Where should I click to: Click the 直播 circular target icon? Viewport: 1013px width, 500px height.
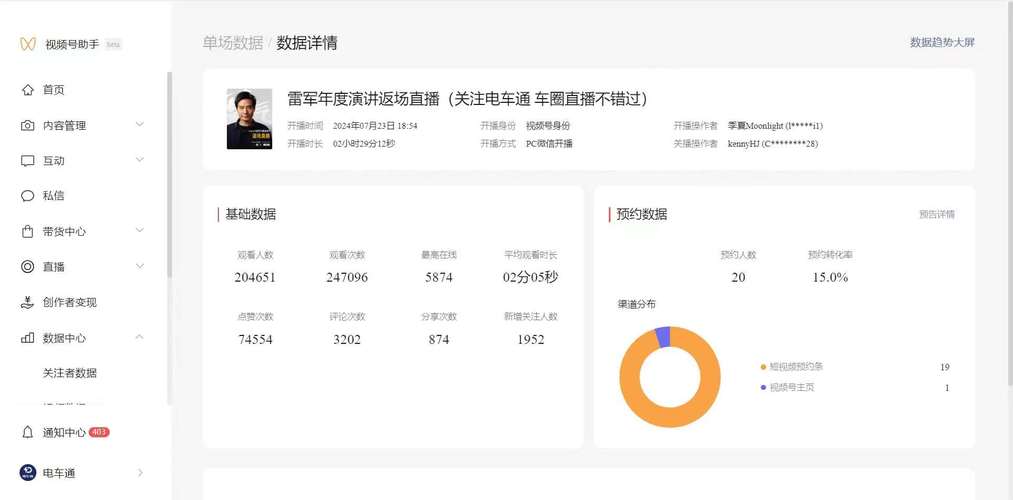[x=27, y=266]
